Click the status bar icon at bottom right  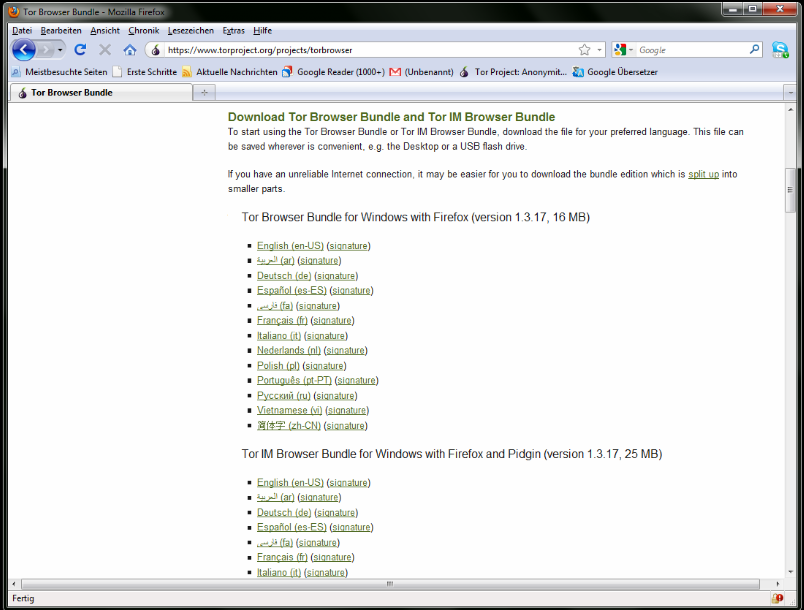[x=777, y=598]
